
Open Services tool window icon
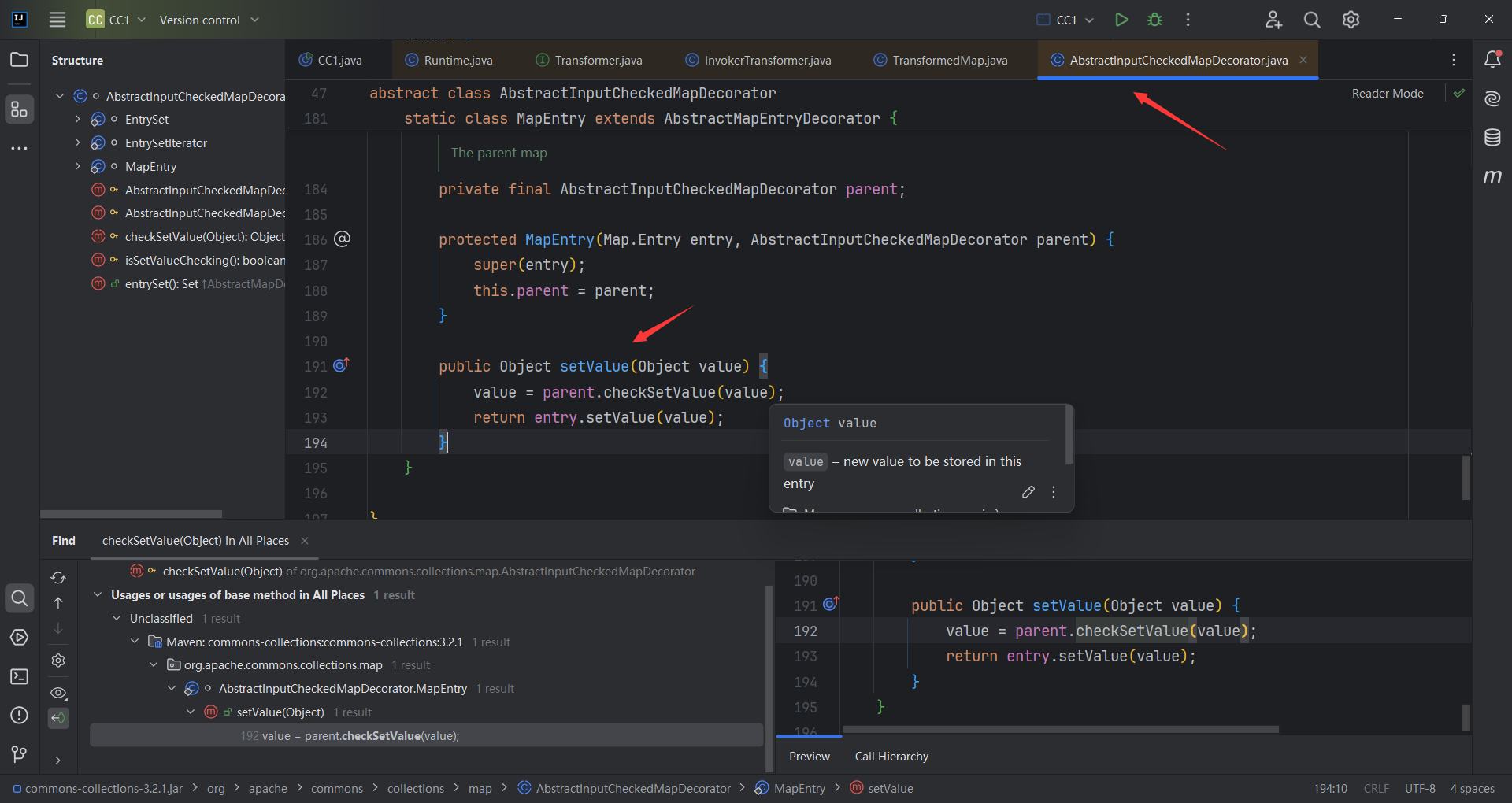[x=19, y=637]
